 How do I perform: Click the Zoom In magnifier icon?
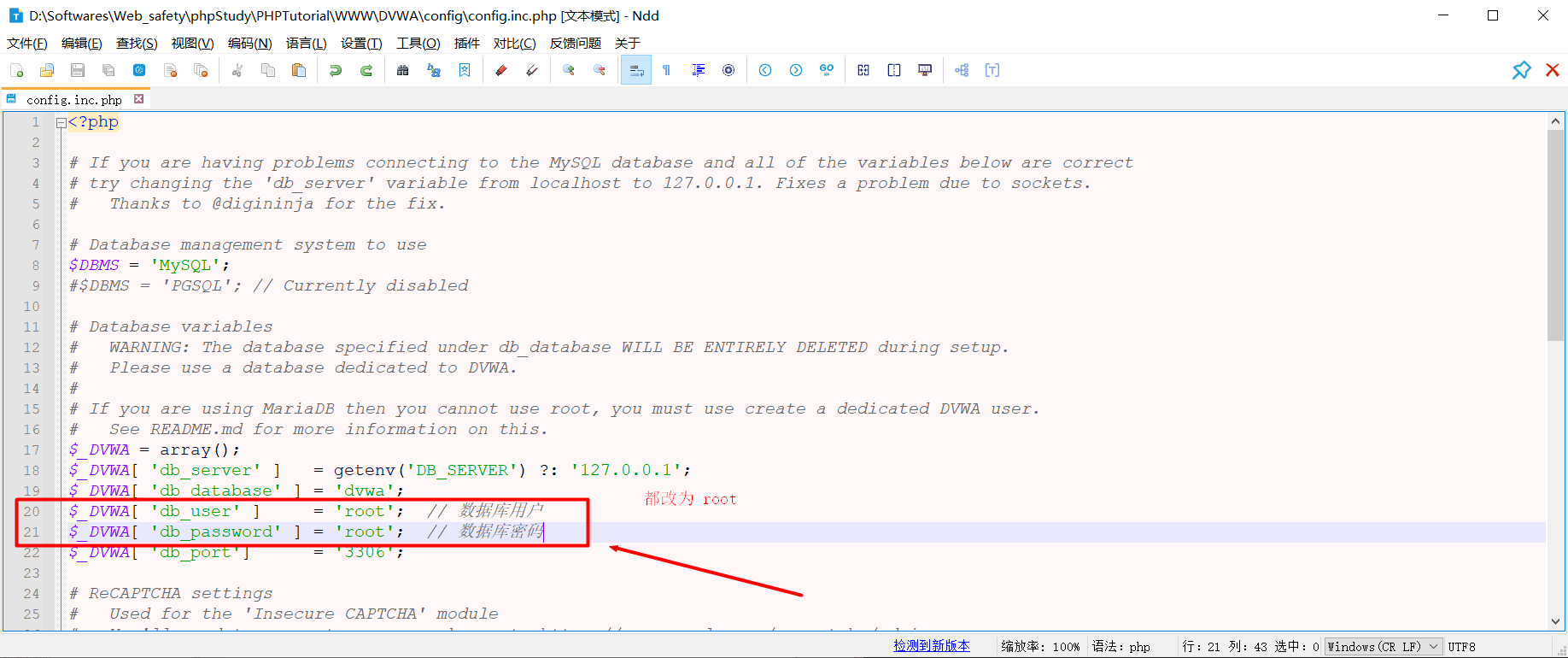[x=569, y=70]
